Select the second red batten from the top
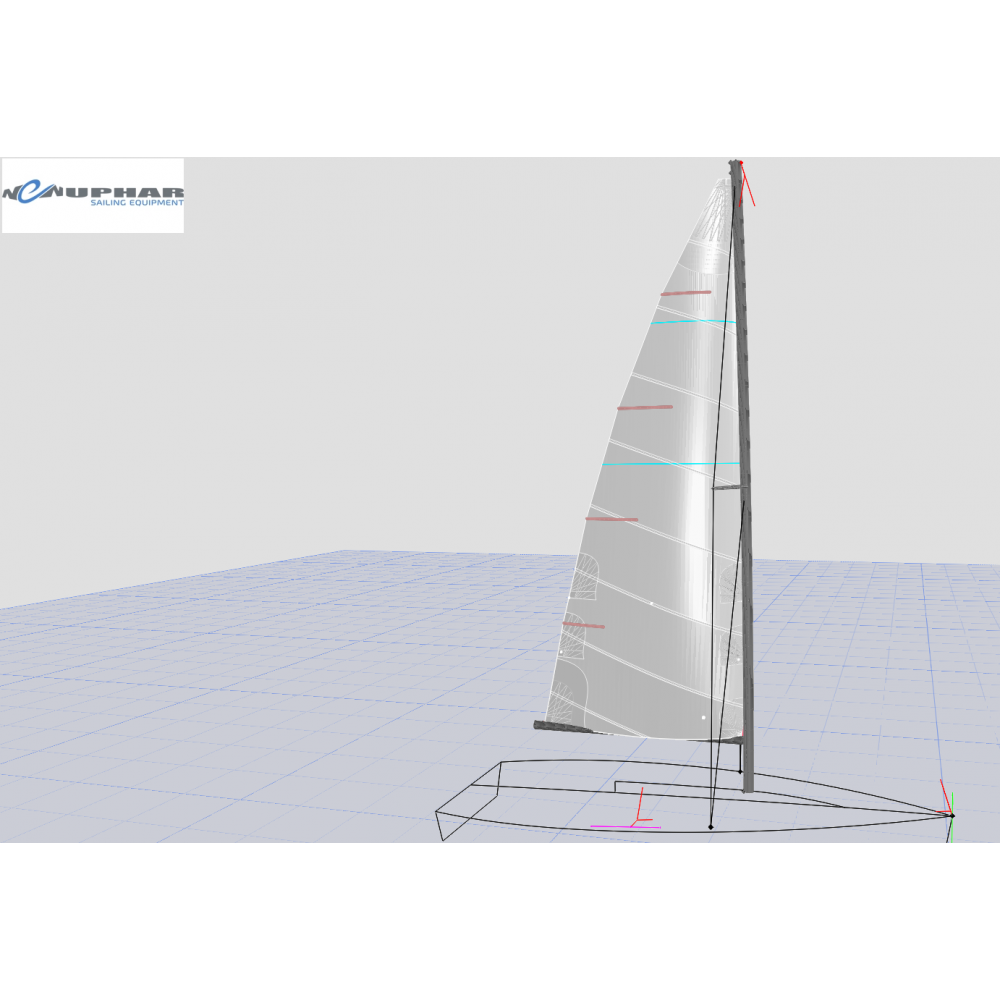Viewport: 1000px width, 1000px height. tap(644, 407)
